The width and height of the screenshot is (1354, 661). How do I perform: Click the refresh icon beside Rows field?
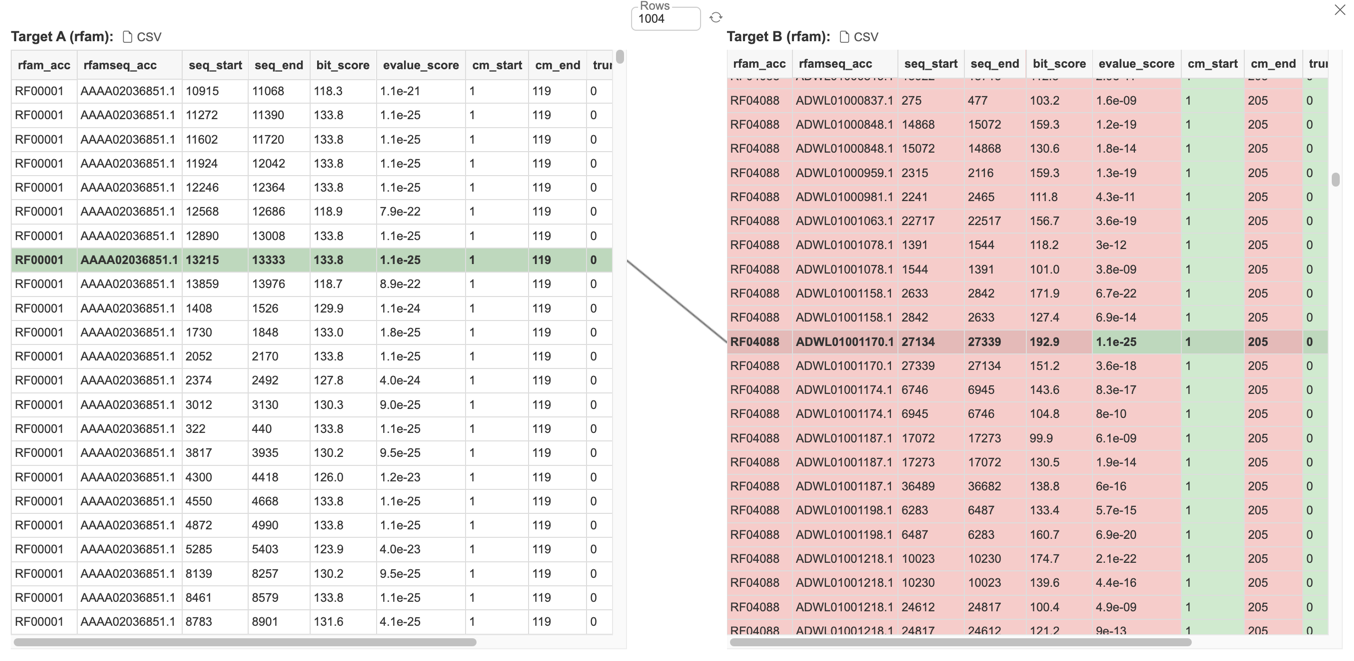(716, 18)
